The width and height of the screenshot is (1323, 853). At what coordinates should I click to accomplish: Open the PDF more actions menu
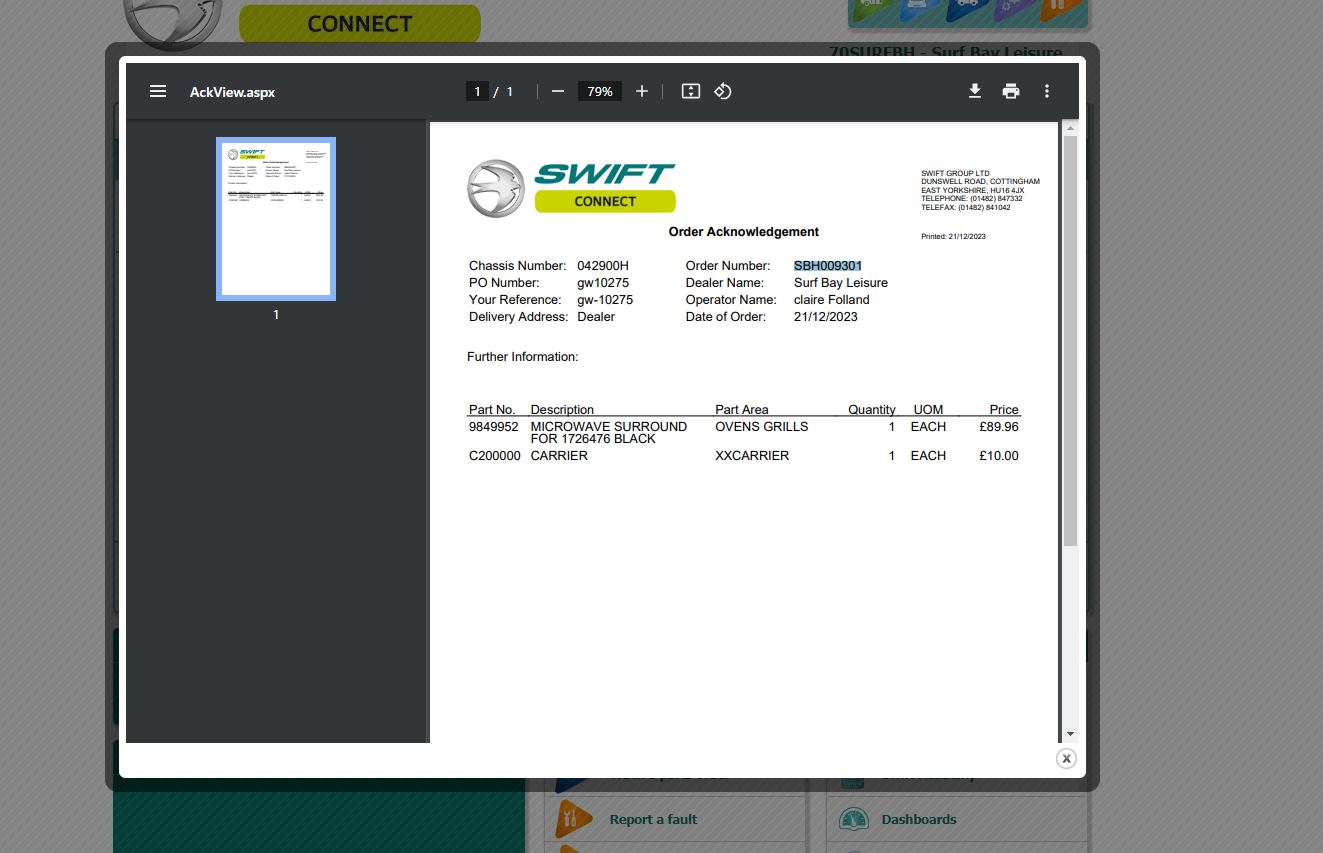coord(1047,91)
